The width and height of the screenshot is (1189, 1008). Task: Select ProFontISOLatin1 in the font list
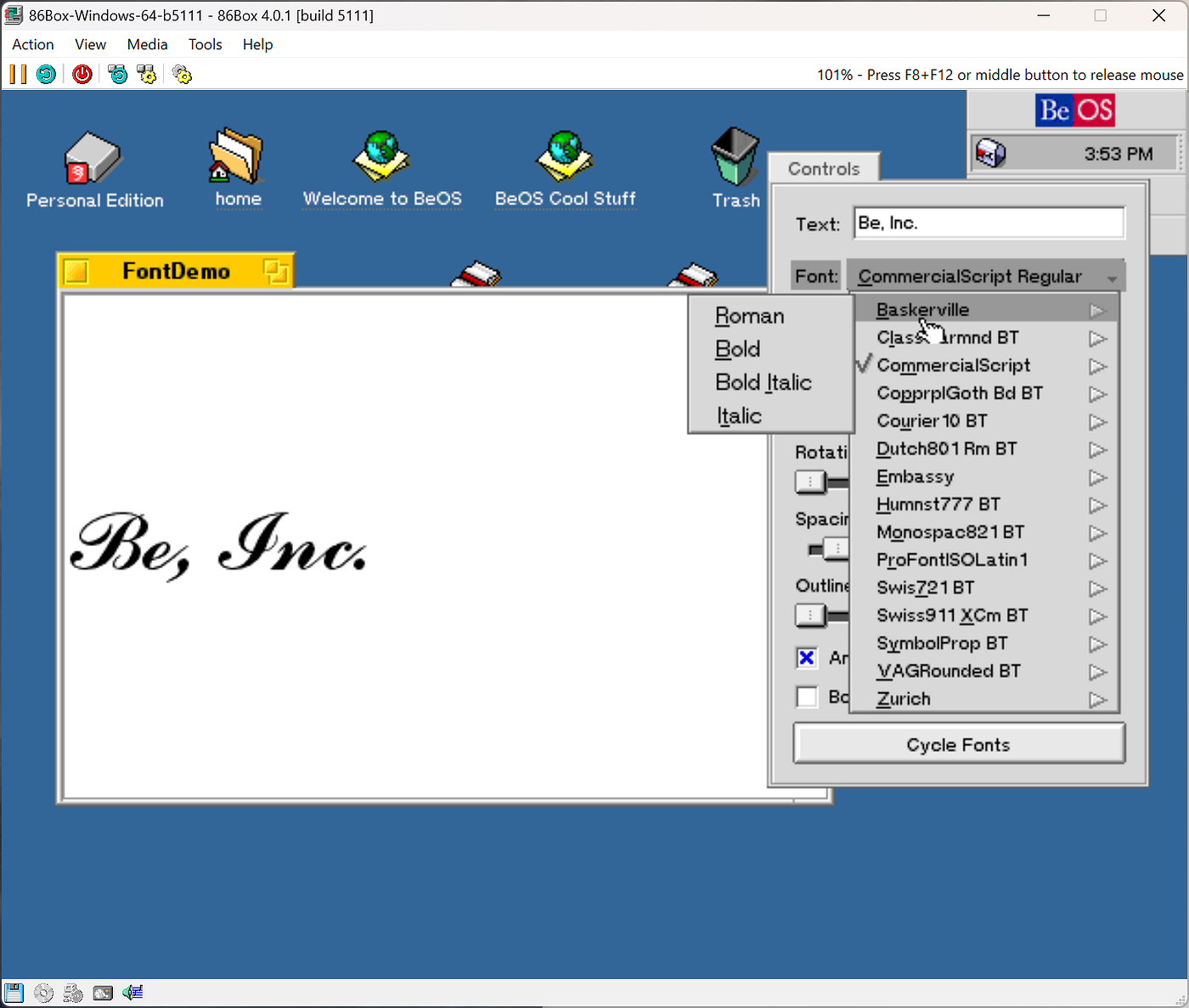(x=985, y=560)
